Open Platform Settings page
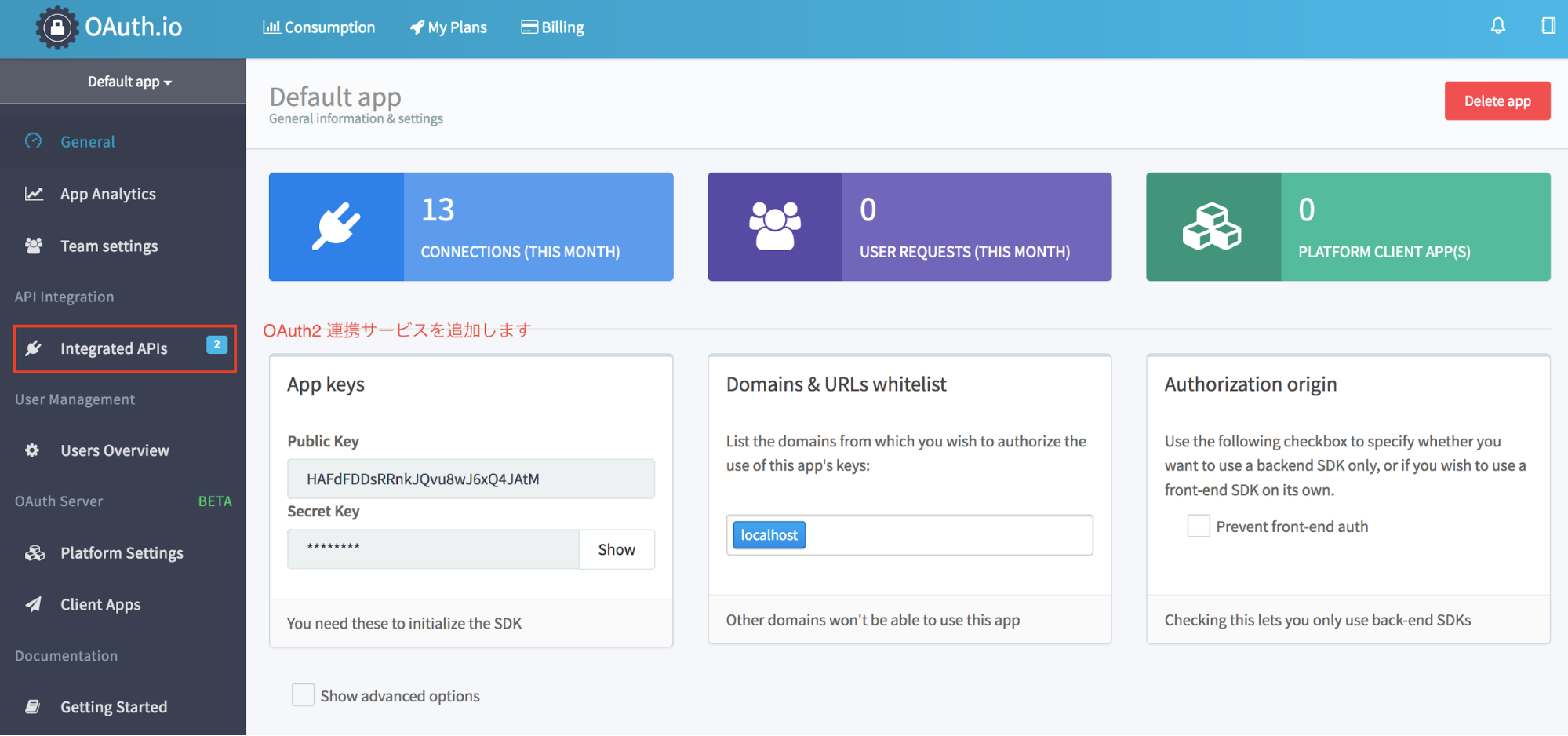The height and width of the screenshot is (736, 1568). point(123,553)
